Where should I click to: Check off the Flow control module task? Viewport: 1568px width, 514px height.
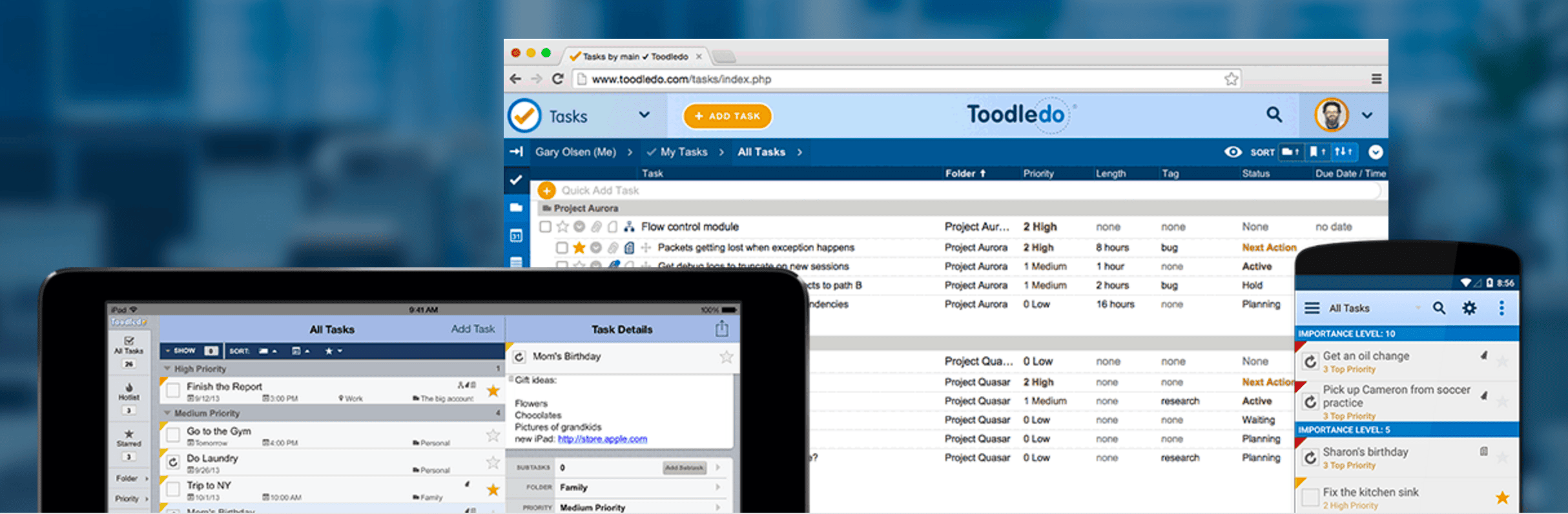pos(546,227)
